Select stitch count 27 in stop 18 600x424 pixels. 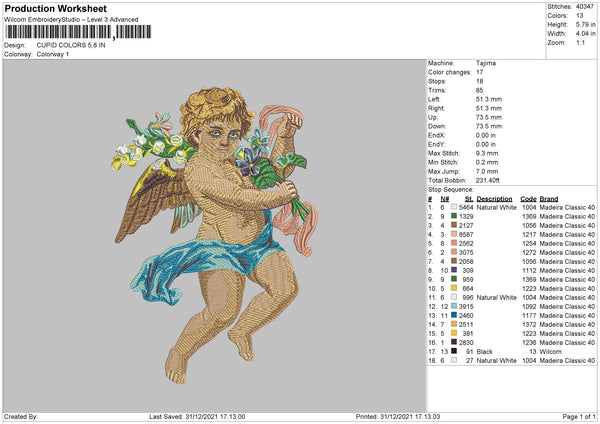[470, 360]
